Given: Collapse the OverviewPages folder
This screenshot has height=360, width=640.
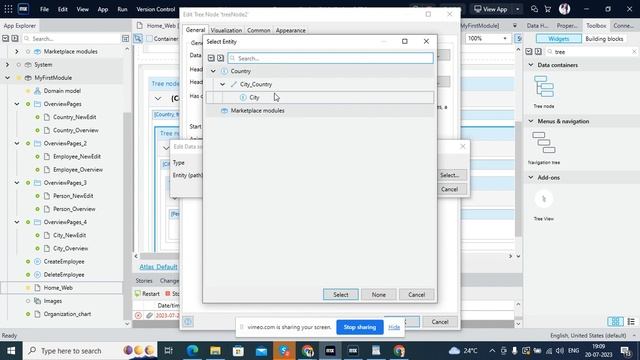Looking at the screenshot, I should pyautogui.click(x=17, y=104).
